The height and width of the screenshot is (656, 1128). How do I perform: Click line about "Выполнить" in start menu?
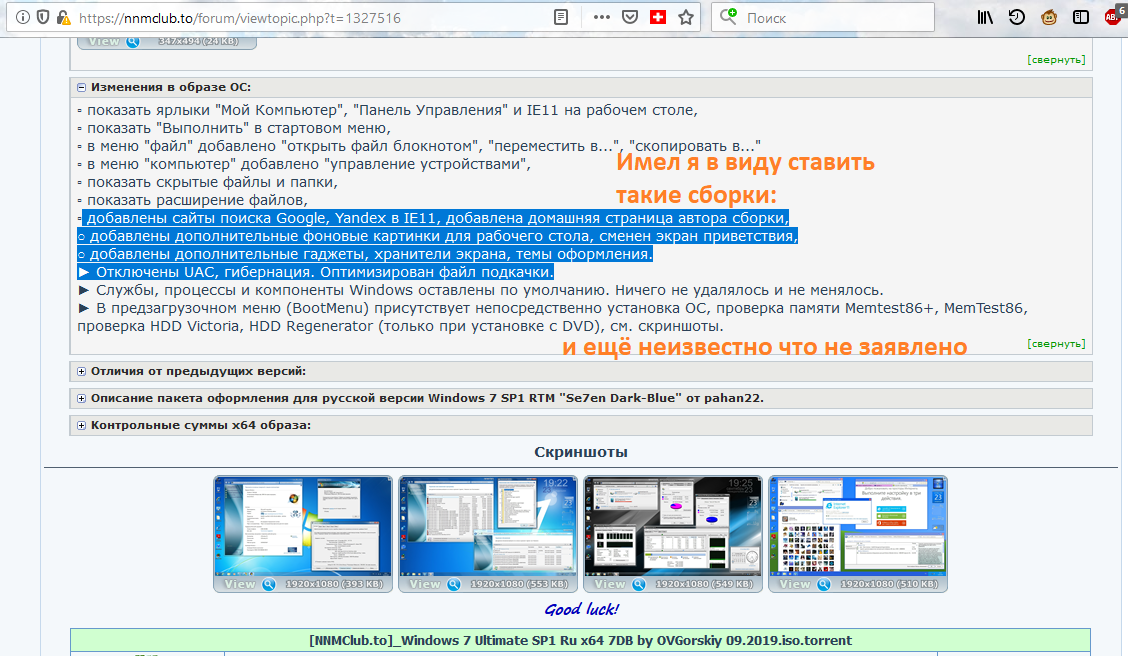(x=235, y=128)
